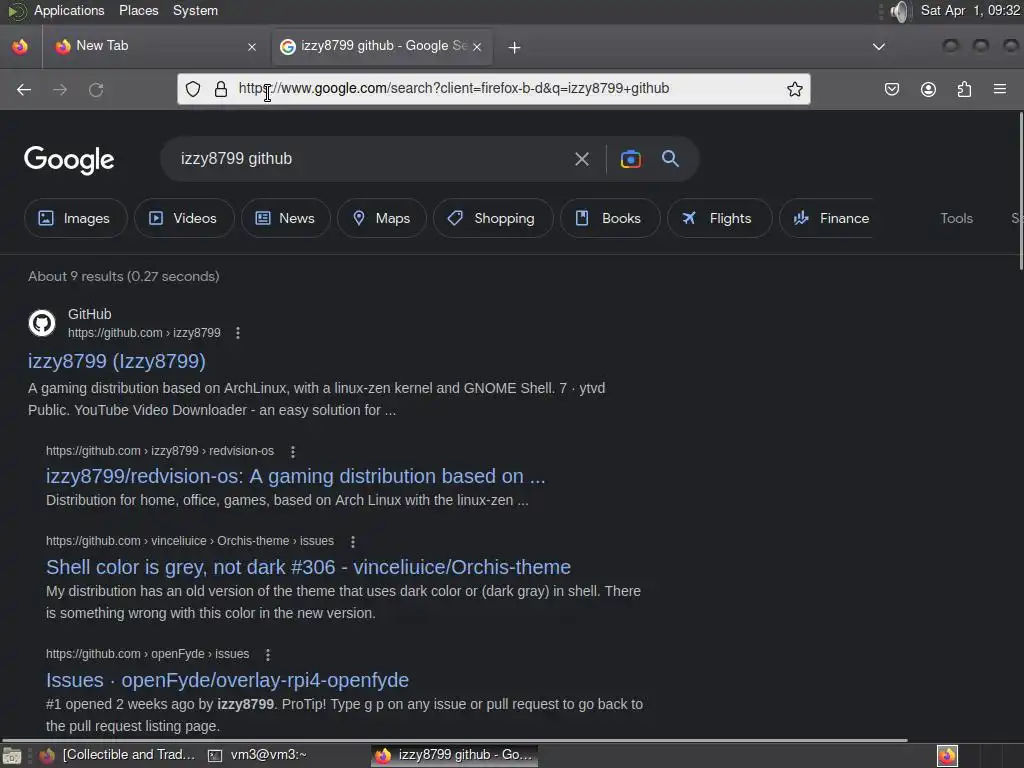
Task: Open Shell color is grey, not dark #306 link
Action: click(308, 567)
